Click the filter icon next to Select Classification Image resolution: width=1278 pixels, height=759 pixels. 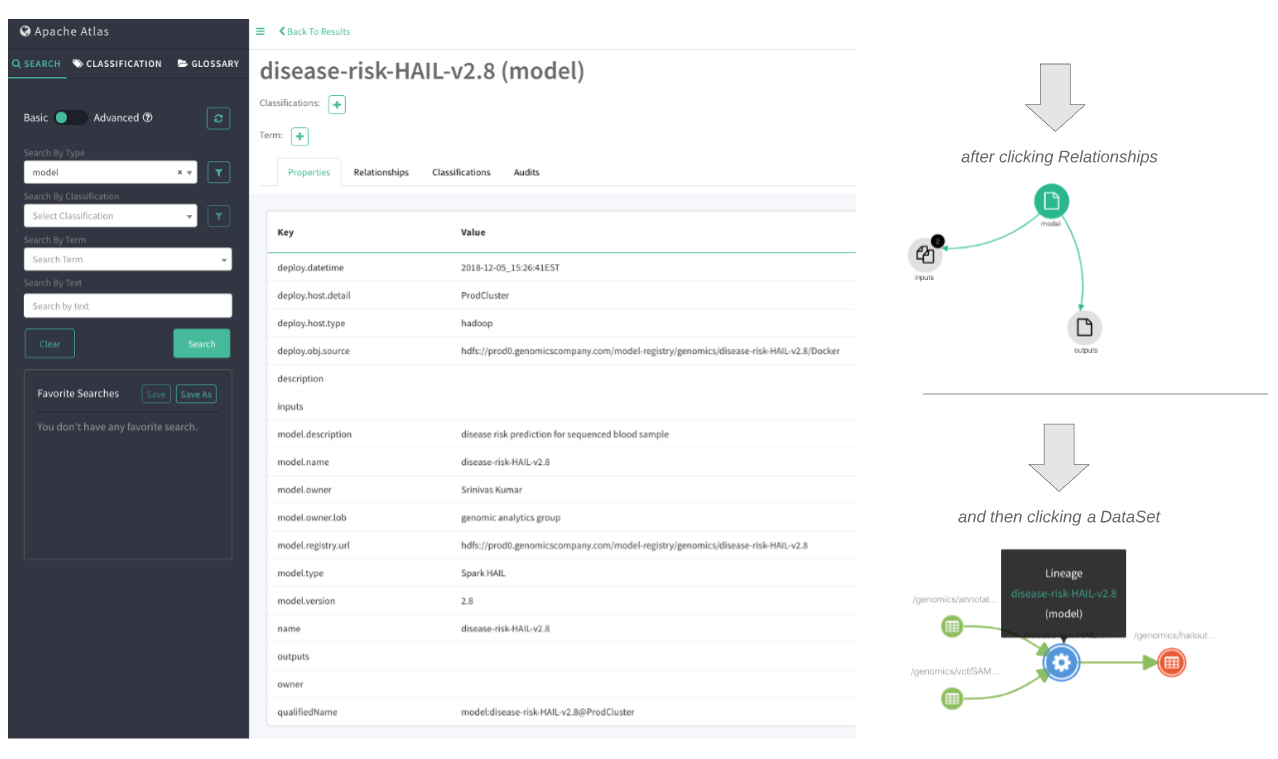218,215
